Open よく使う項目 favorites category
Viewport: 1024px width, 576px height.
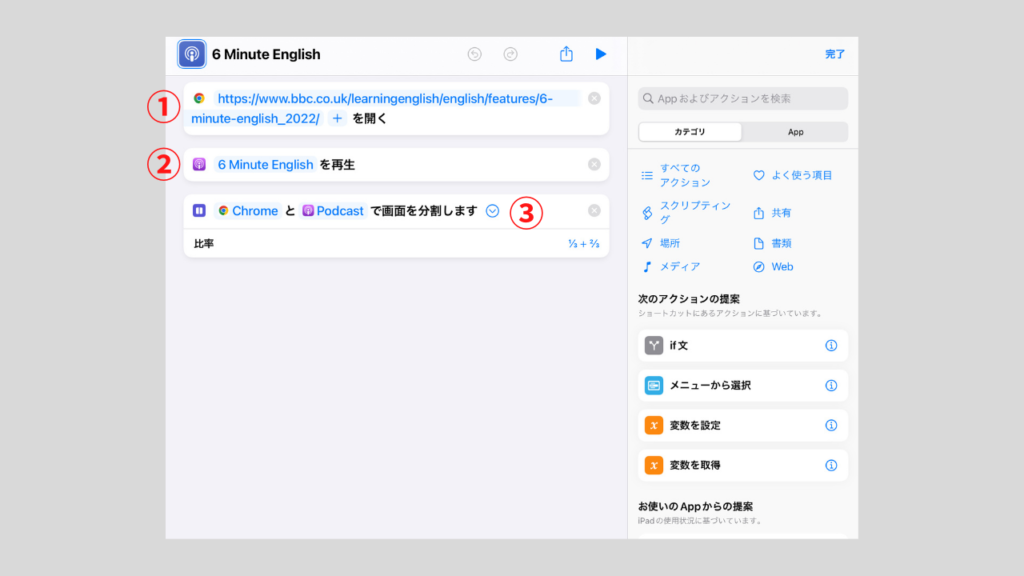[x=793, y=175]
